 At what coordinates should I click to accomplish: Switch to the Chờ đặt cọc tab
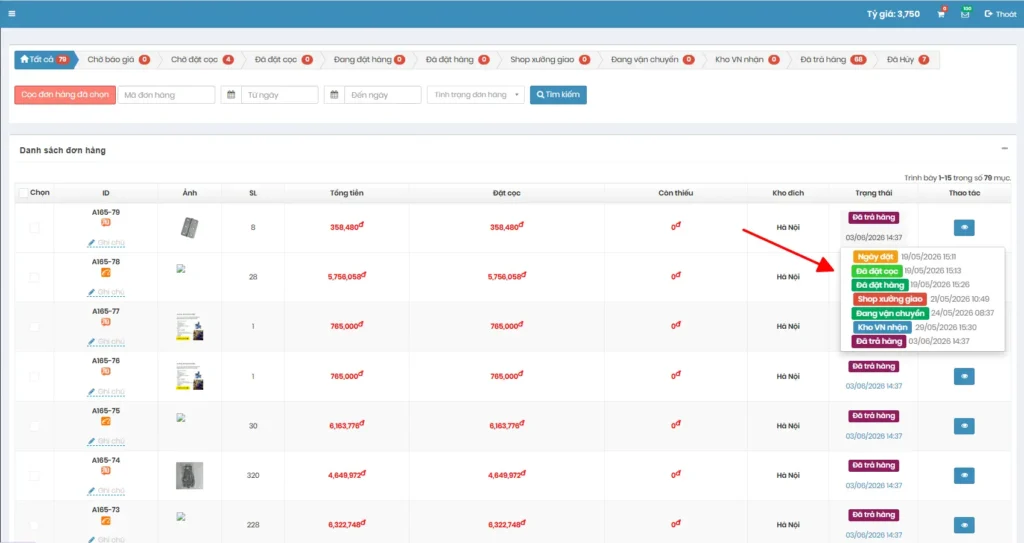(202, 59)
